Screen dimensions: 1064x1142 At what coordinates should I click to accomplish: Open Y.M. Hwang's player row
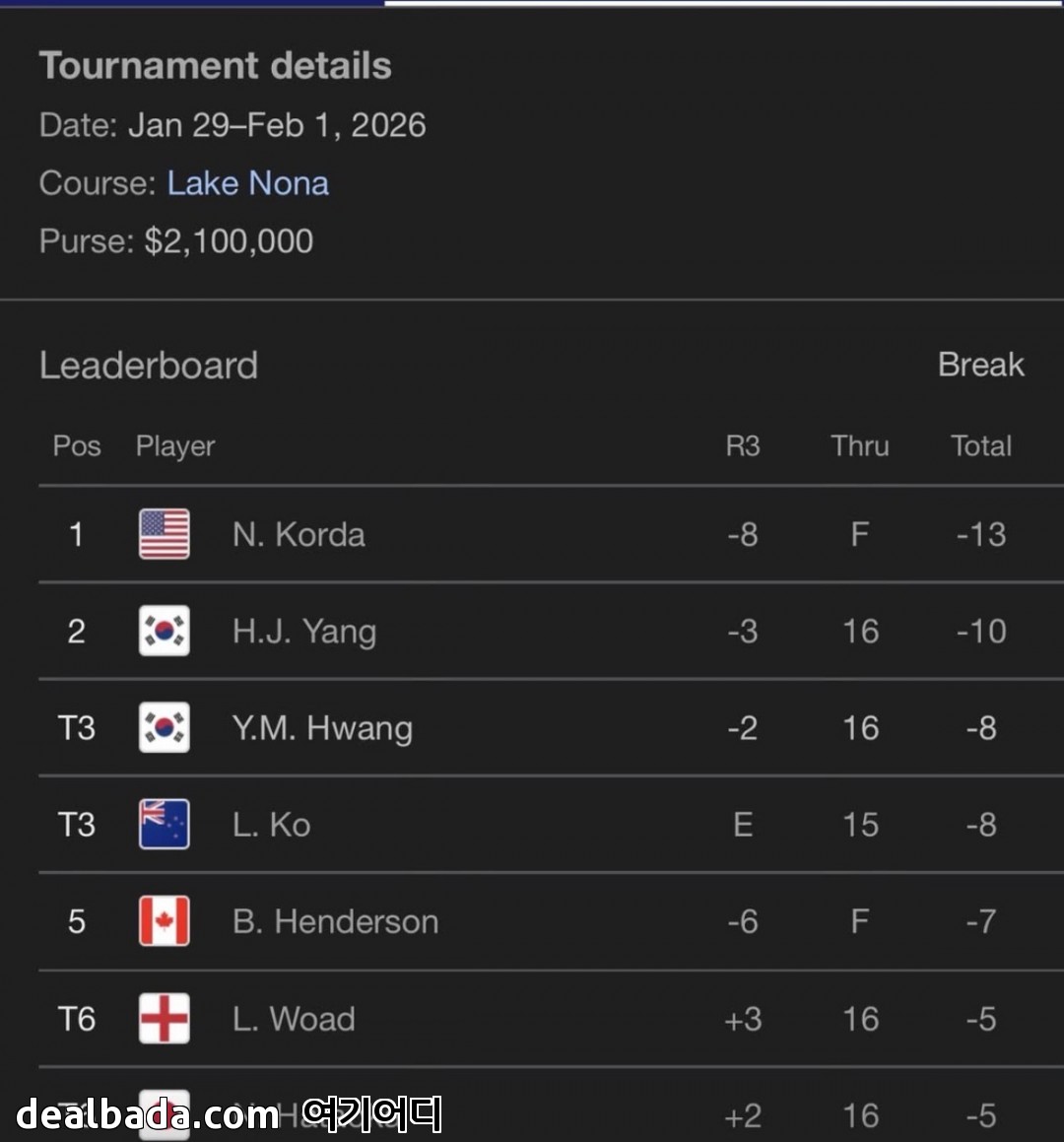[x=322, y=728]
